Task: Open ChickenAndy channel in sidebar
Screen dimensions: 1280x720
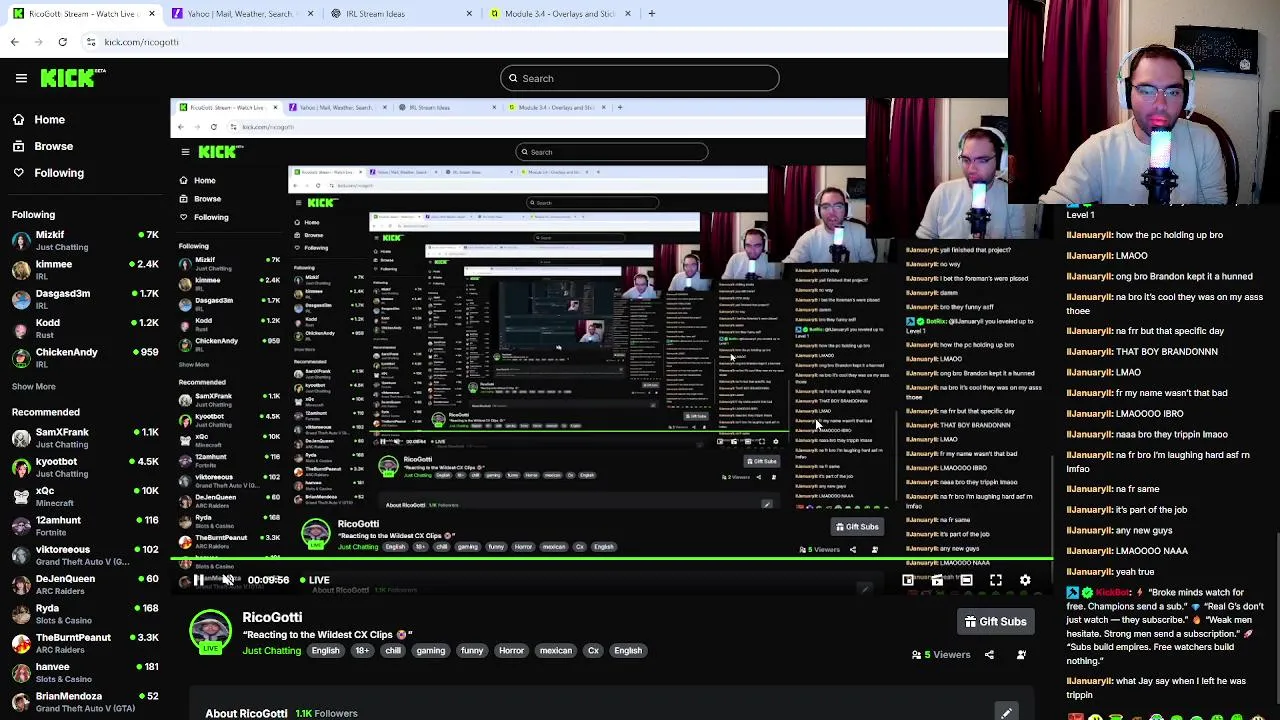Action: tap(84, 357)
